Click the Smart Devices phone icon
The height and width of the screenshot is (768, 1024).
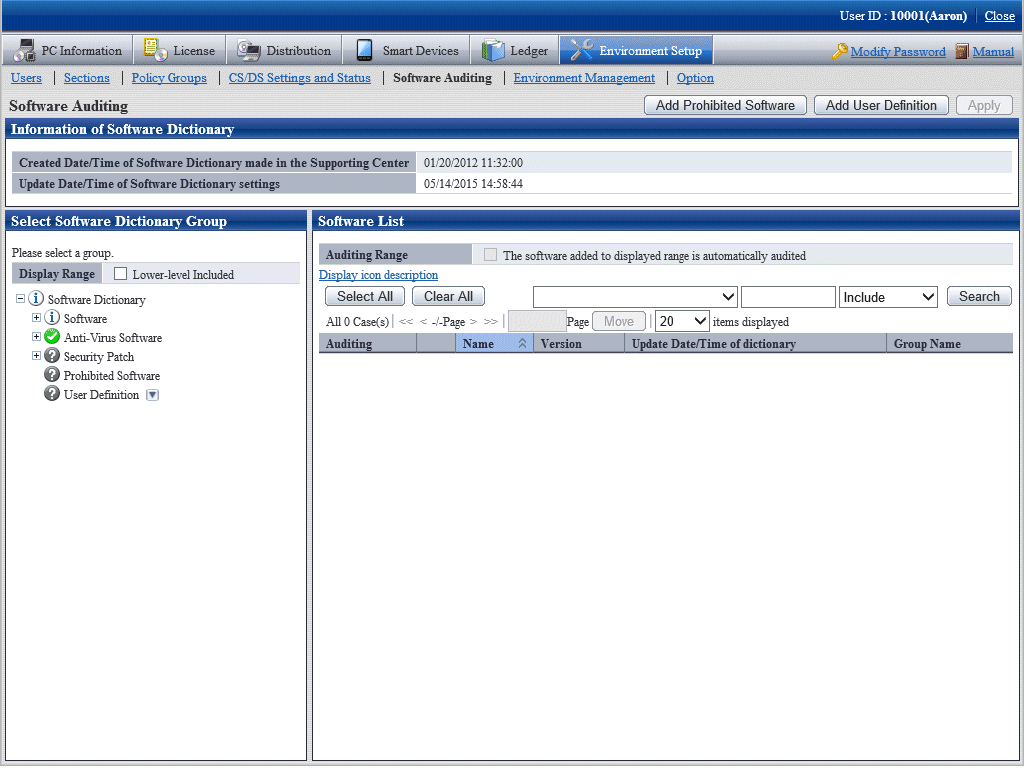coord(364,50)
